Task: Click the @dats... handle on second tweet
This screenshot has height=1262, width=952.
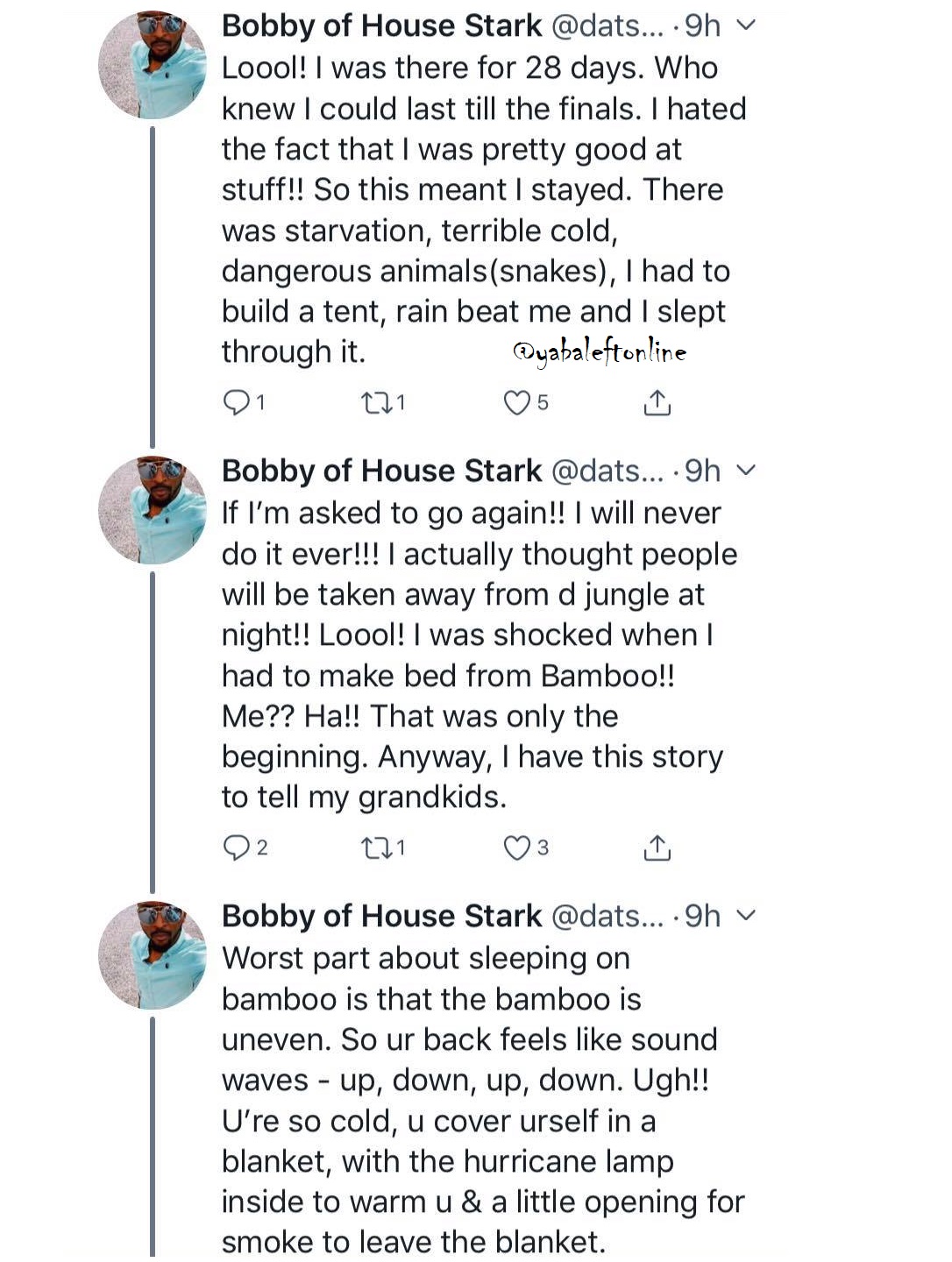Action: [607, 471]
